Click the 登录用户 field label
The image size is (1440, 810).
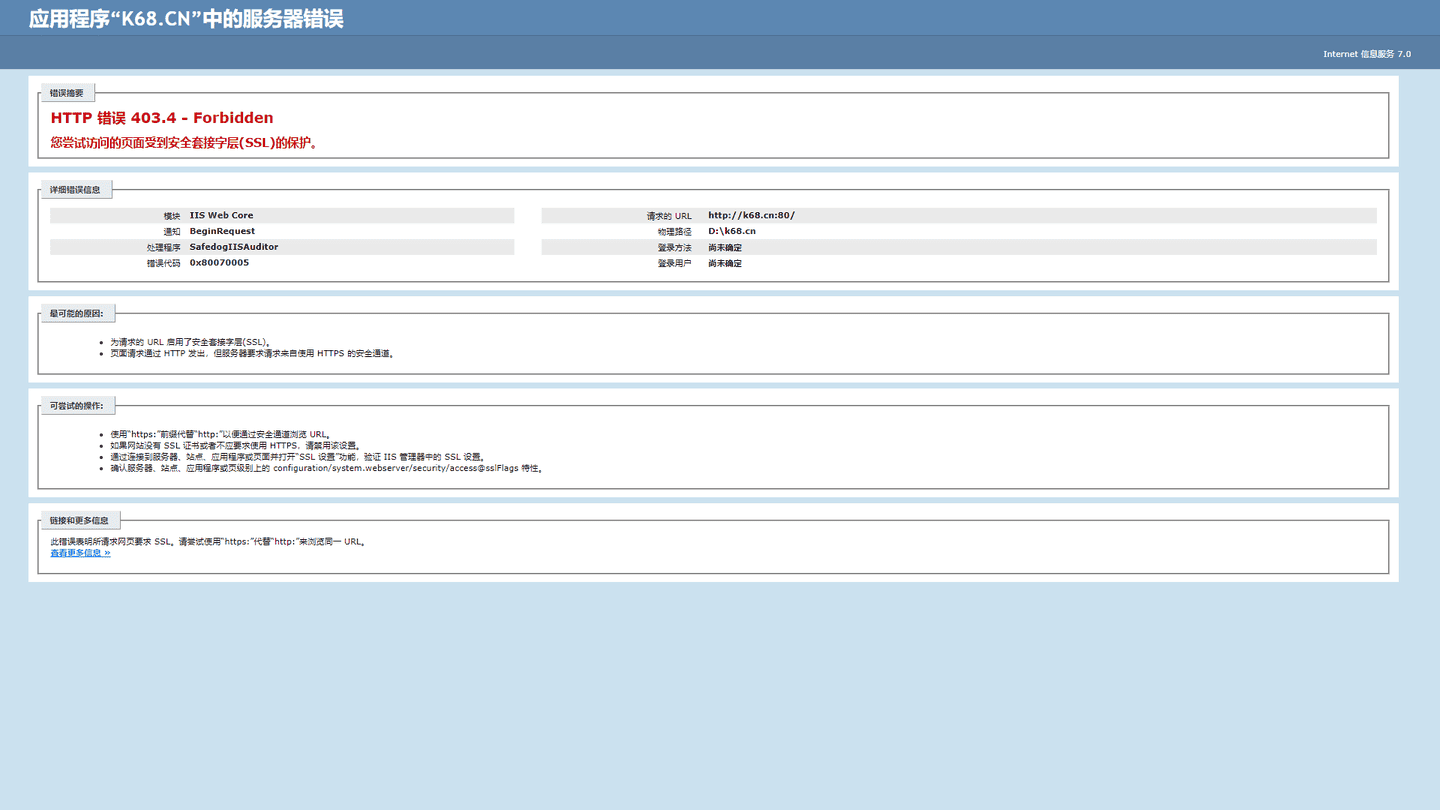coord(675,264)
